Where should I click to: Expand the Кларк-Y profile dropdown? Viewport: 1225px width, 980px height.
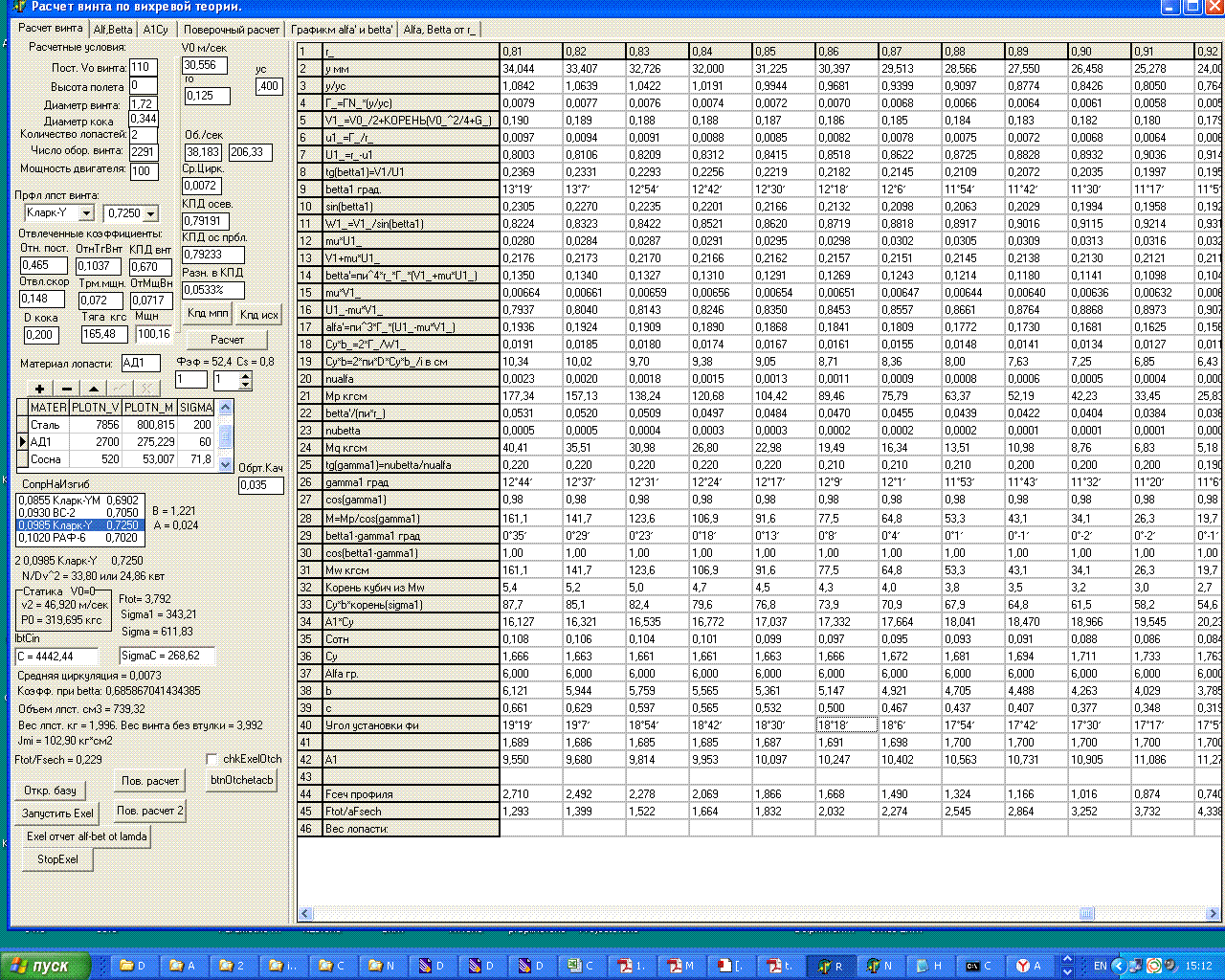[x=86, y=213]
